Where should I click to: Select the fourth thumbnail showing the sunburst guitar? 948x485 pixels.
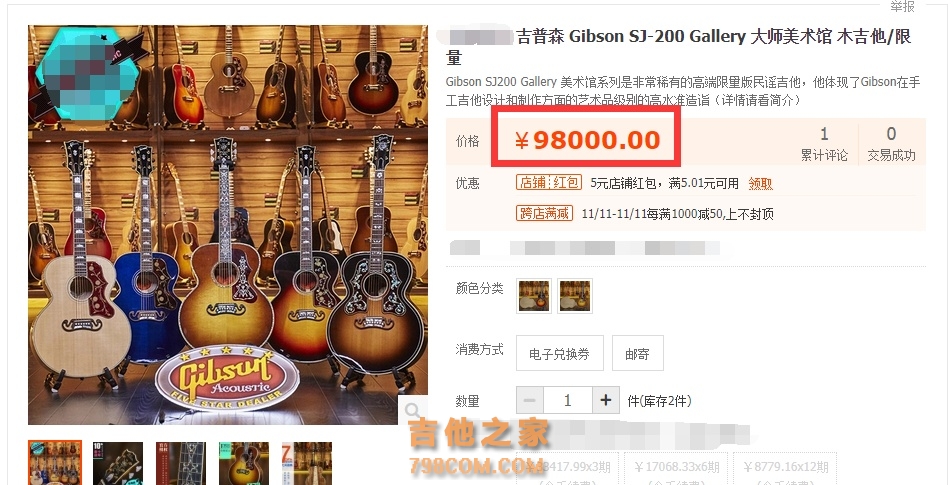(244, 463)
